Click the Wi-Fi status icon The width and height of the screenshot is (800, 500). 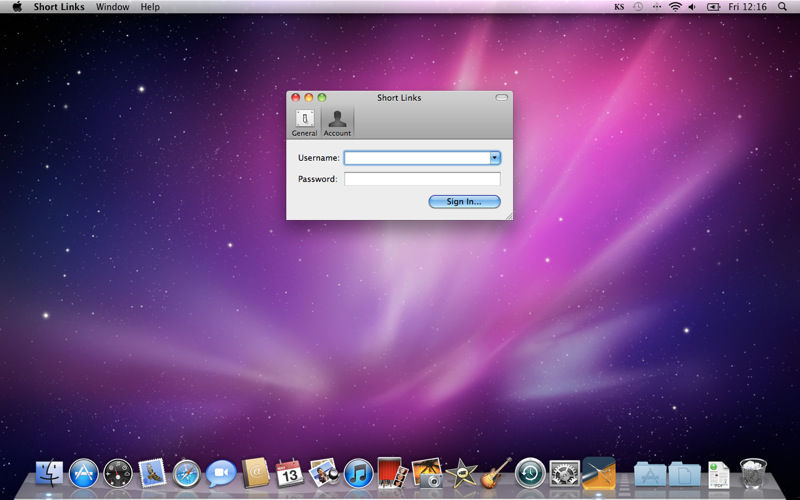tap(675, 7)
